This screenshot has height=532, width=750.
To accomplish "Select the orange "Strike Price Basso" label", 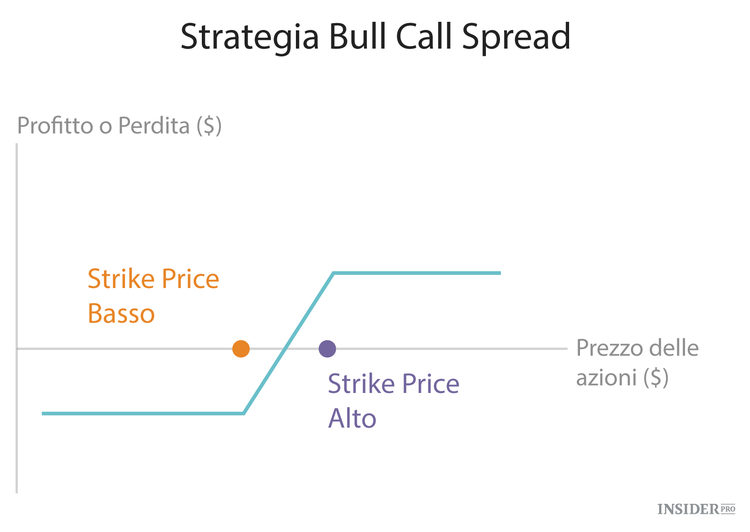I will point(152,295).
